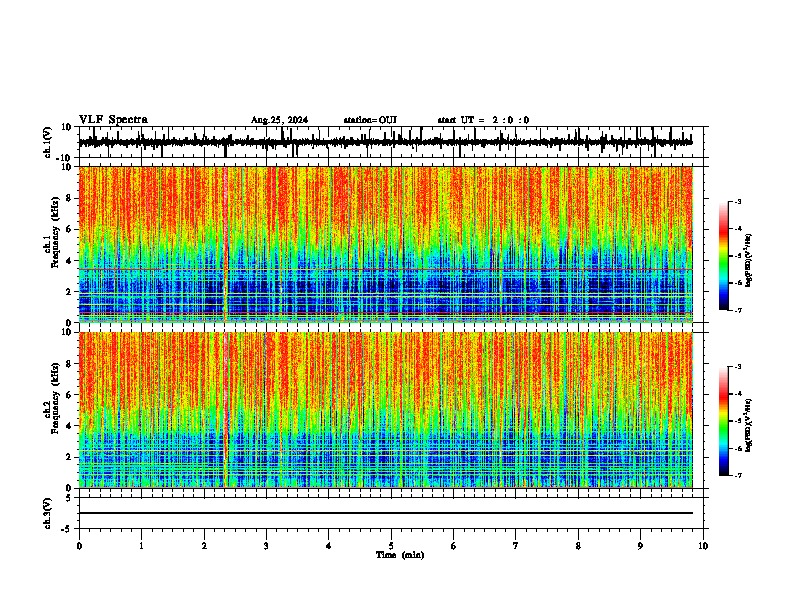The image size is (792, 612).
Task: Click tick label "9" on the time axis
Action: click(640, 546)
